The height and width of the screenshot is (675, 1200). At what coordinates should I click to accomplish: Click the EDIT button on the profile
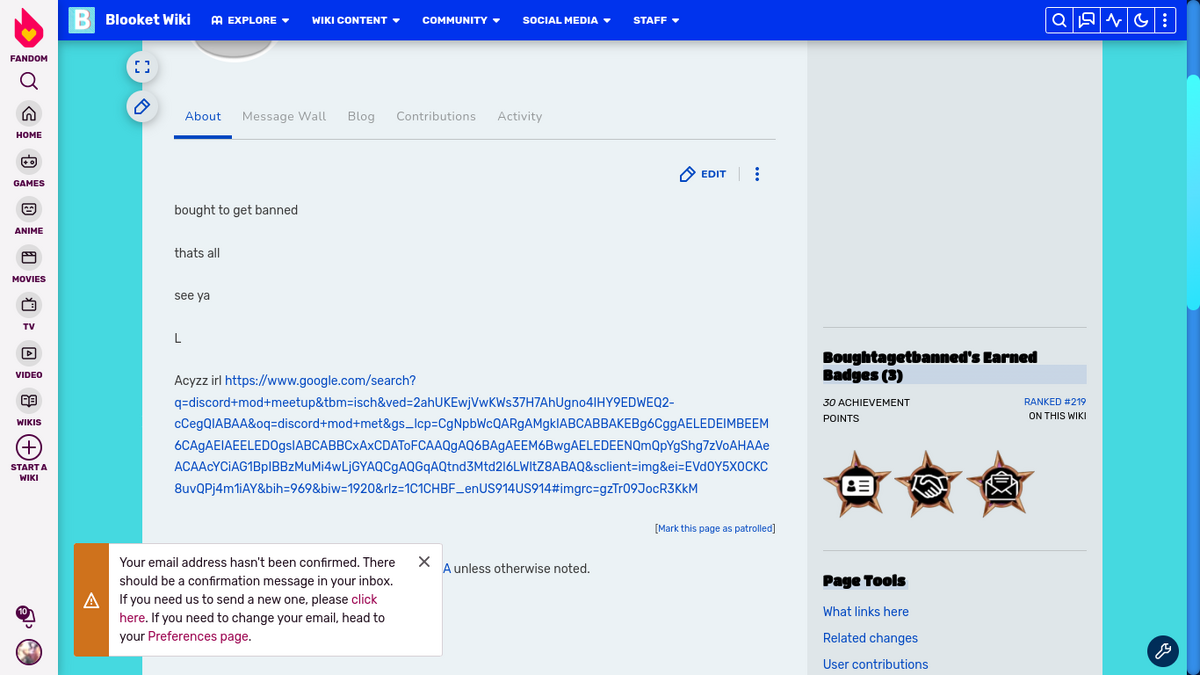point(702,173)
